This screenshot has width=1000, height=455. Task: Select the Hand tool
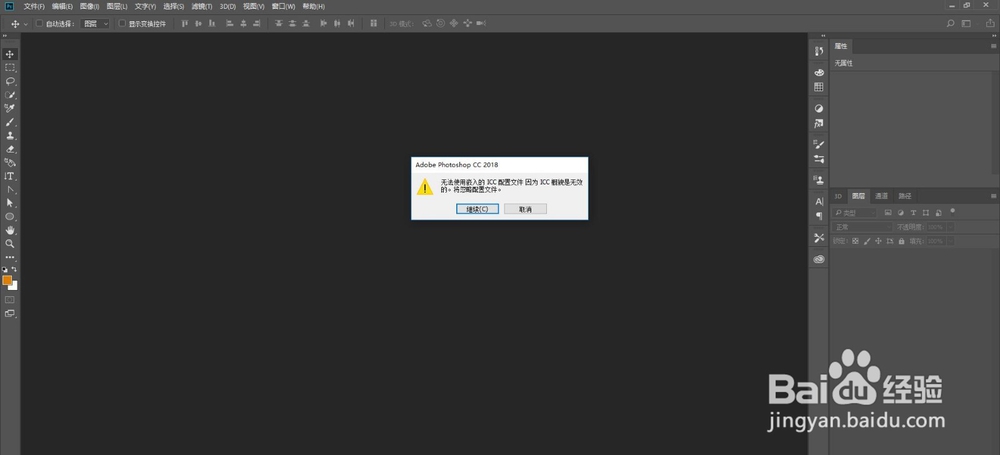point(10,230)
